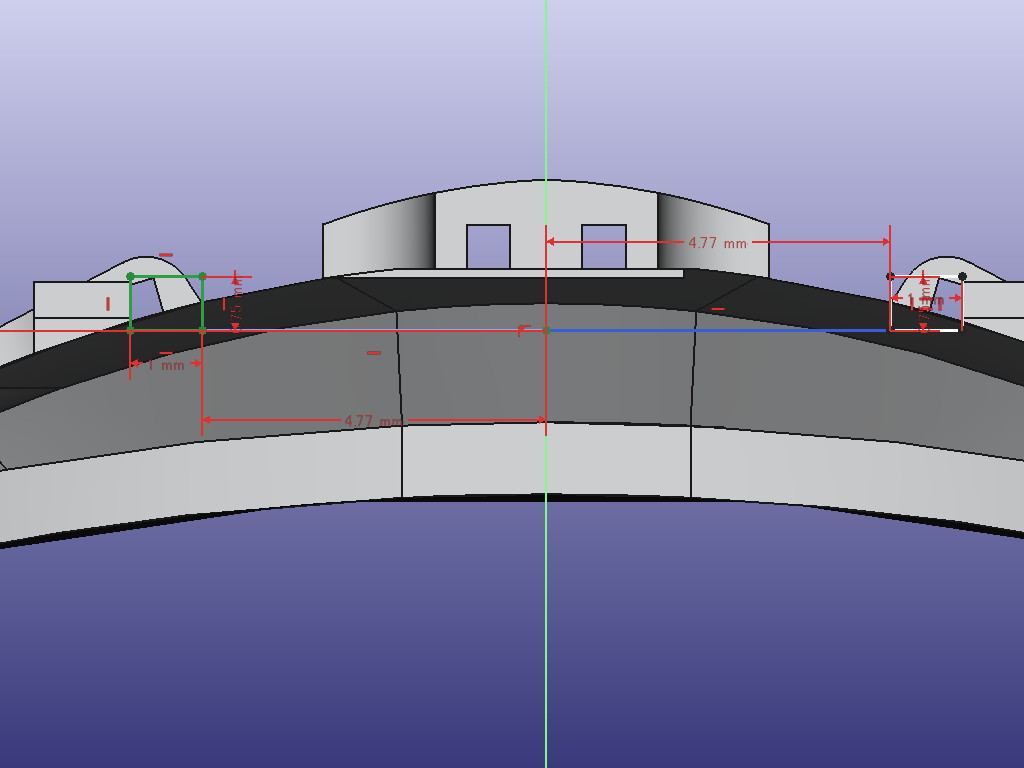The height and width of the screenshot is (768, 1024).
Task: Select the upper 4.77 mm dimension label
Action: coord(717,243)
